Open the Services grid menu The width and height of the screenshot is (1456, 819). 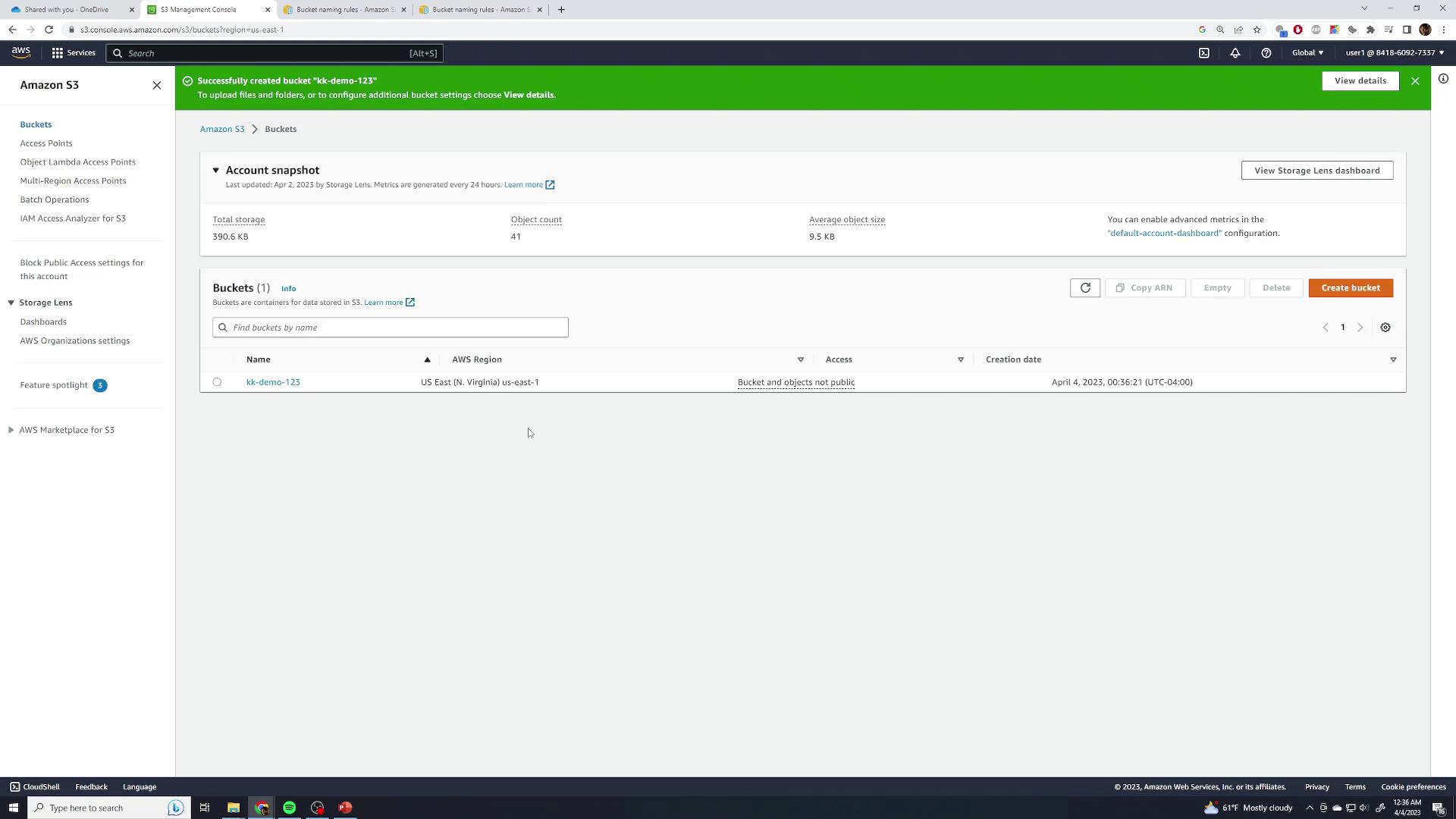click(58, 53)
